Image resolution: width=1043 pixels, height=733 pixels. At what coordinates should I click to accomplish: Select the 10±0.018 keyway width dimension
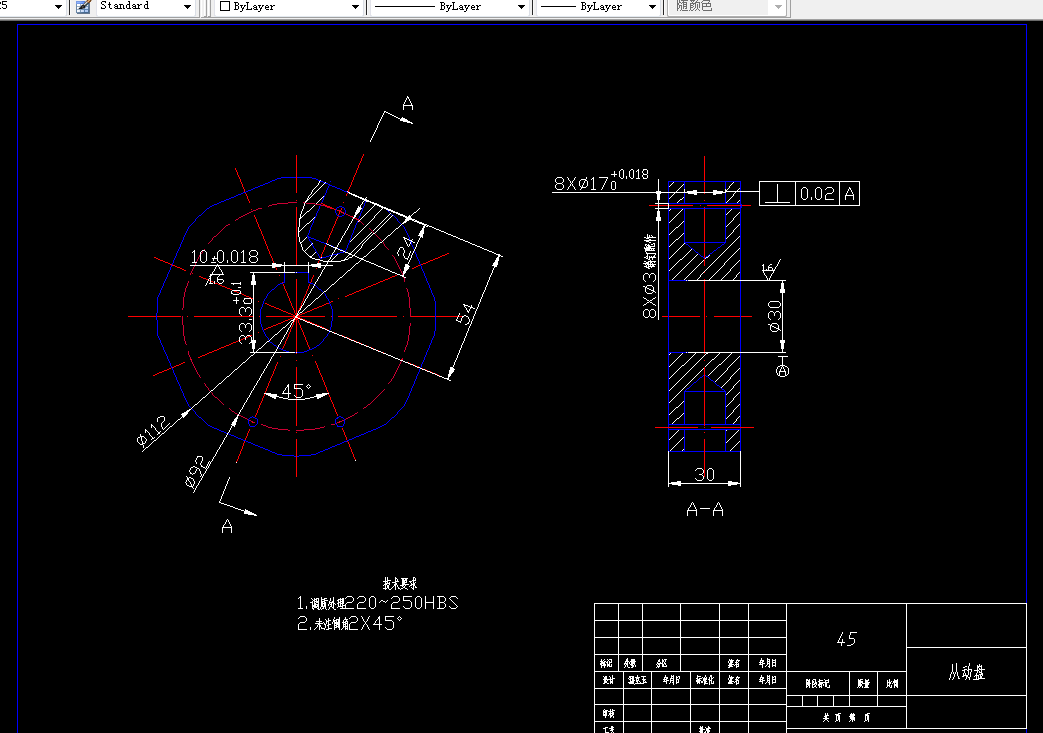pos(224,257)
